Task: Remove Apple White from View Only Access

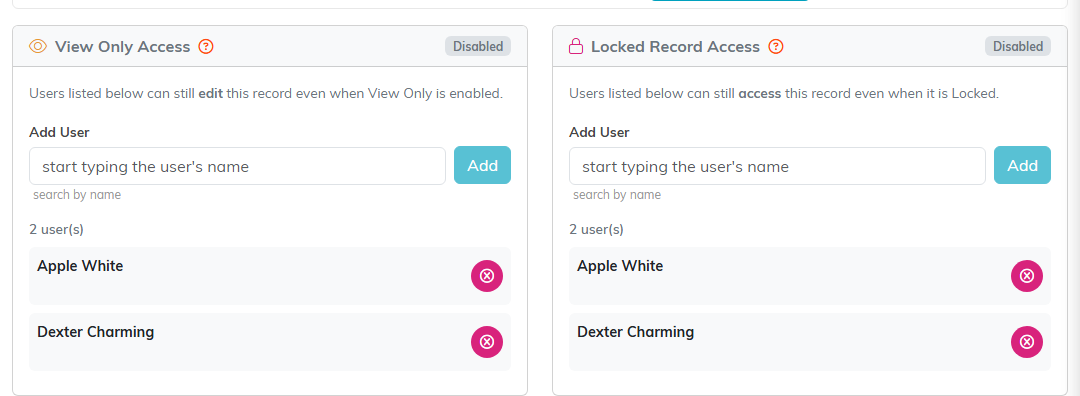Action: click(487, 276)
